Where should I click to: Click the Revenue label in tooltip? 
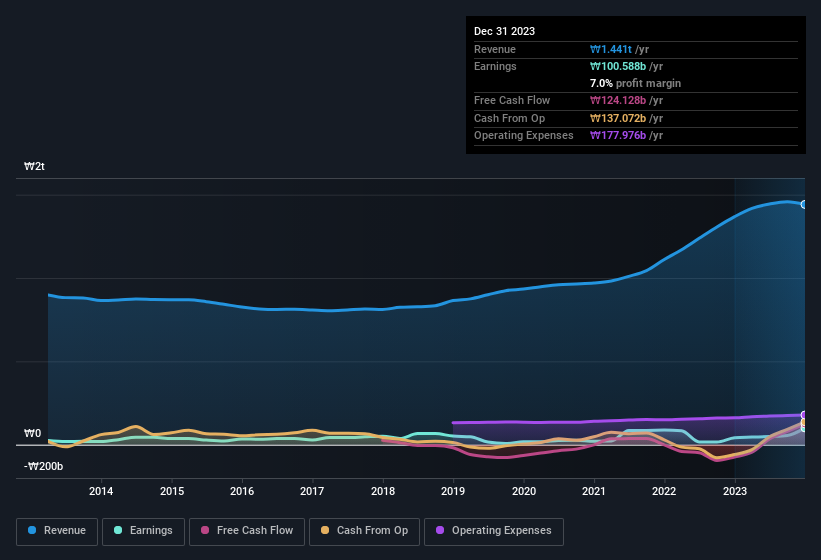(495, 49)
